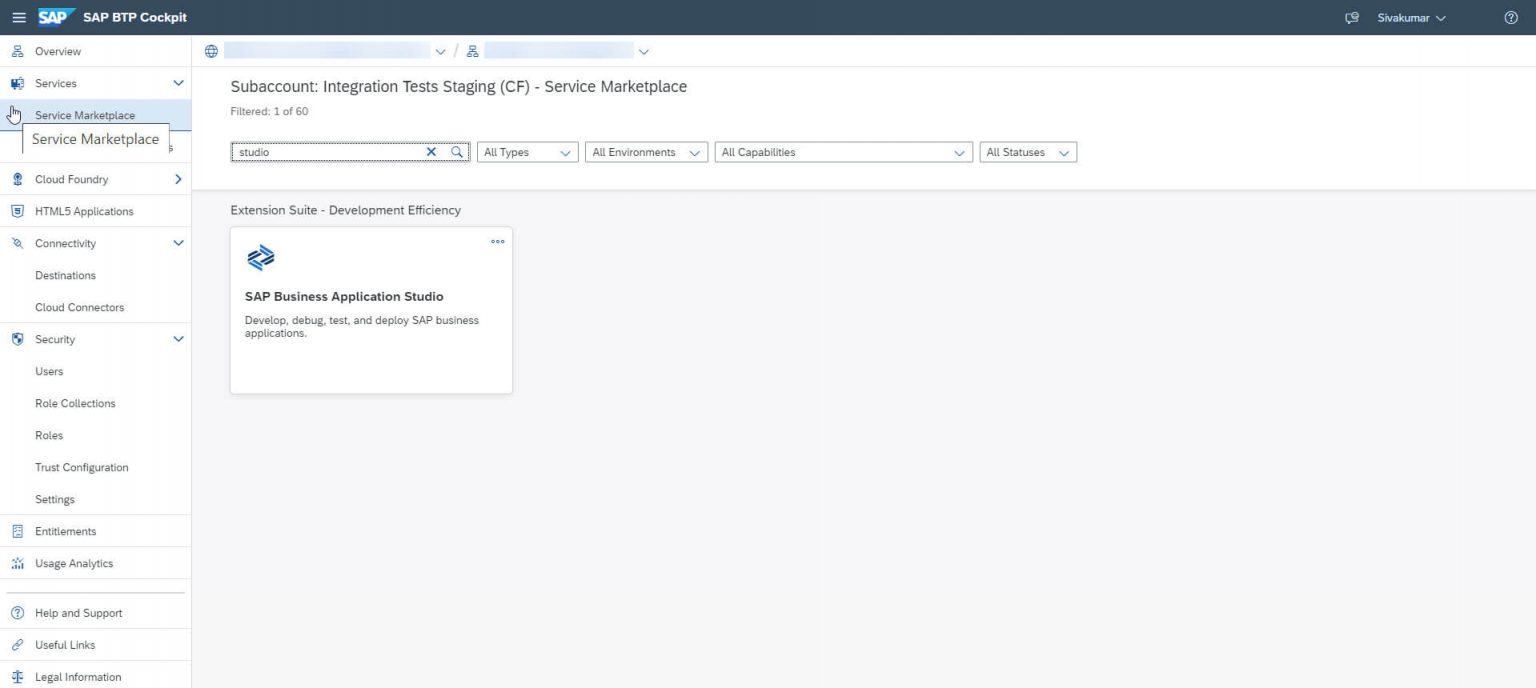Image resolution: width=1536 pixels, height=688 pixels.
Task: Open the three-dot menu on service tile
Action: [497, 242]
